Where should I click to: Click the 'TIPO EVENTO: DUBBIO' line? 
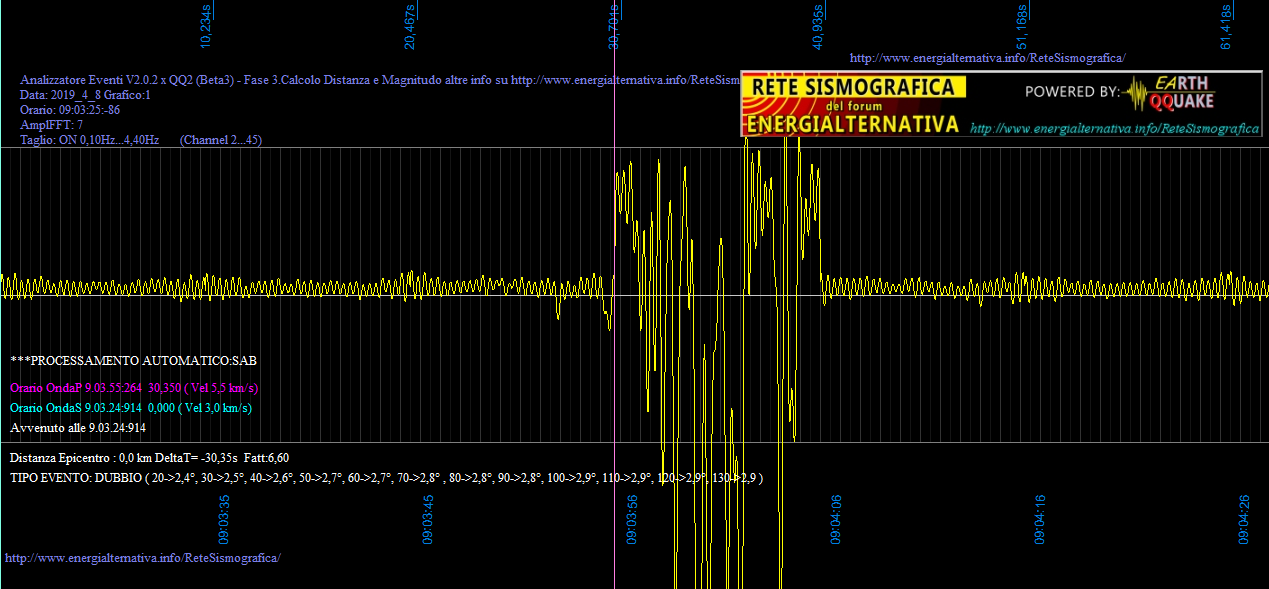click(386, 478)
